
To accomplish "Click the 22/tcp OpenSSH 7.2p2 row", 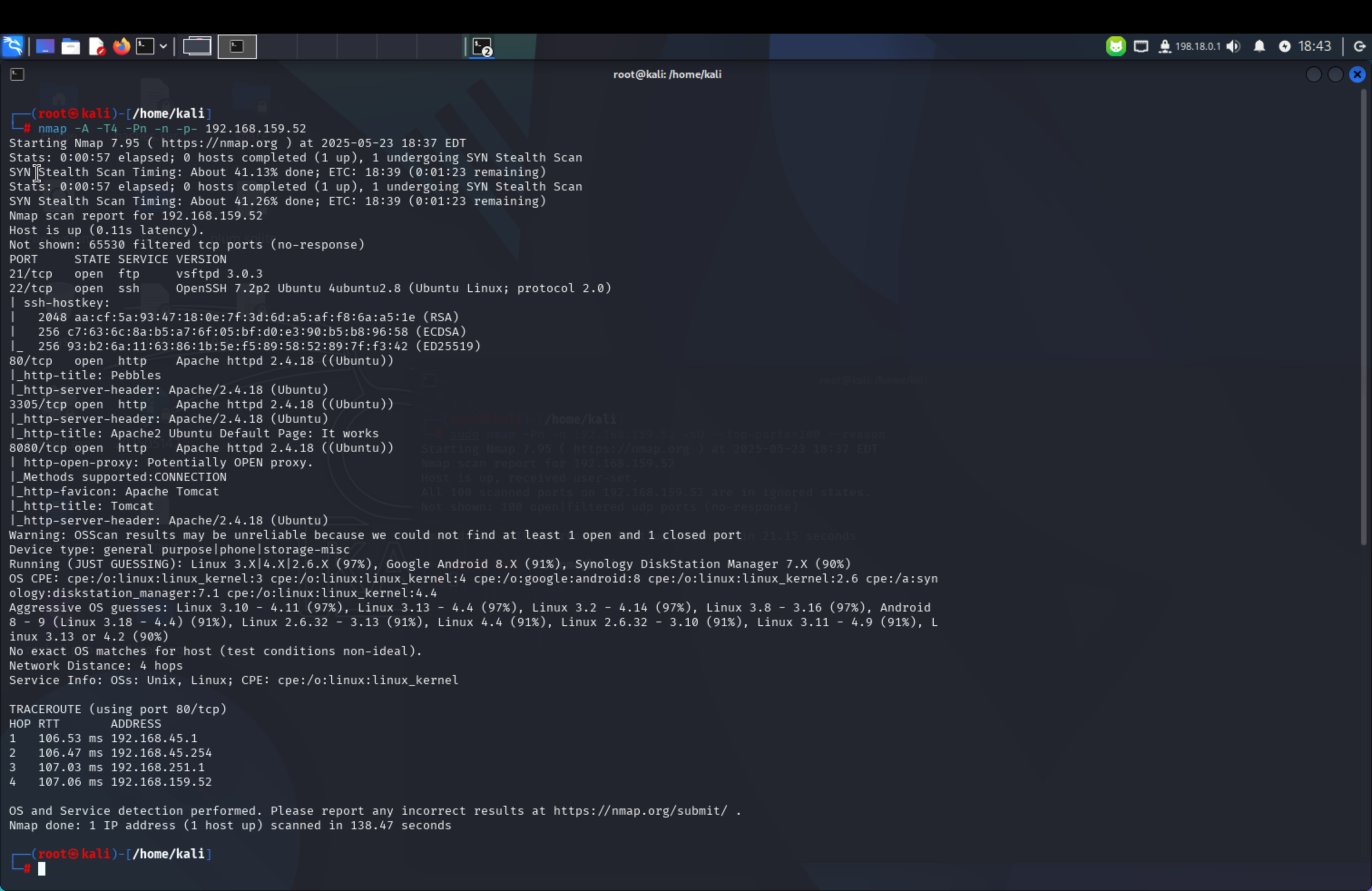I will [x=310, y=288].
